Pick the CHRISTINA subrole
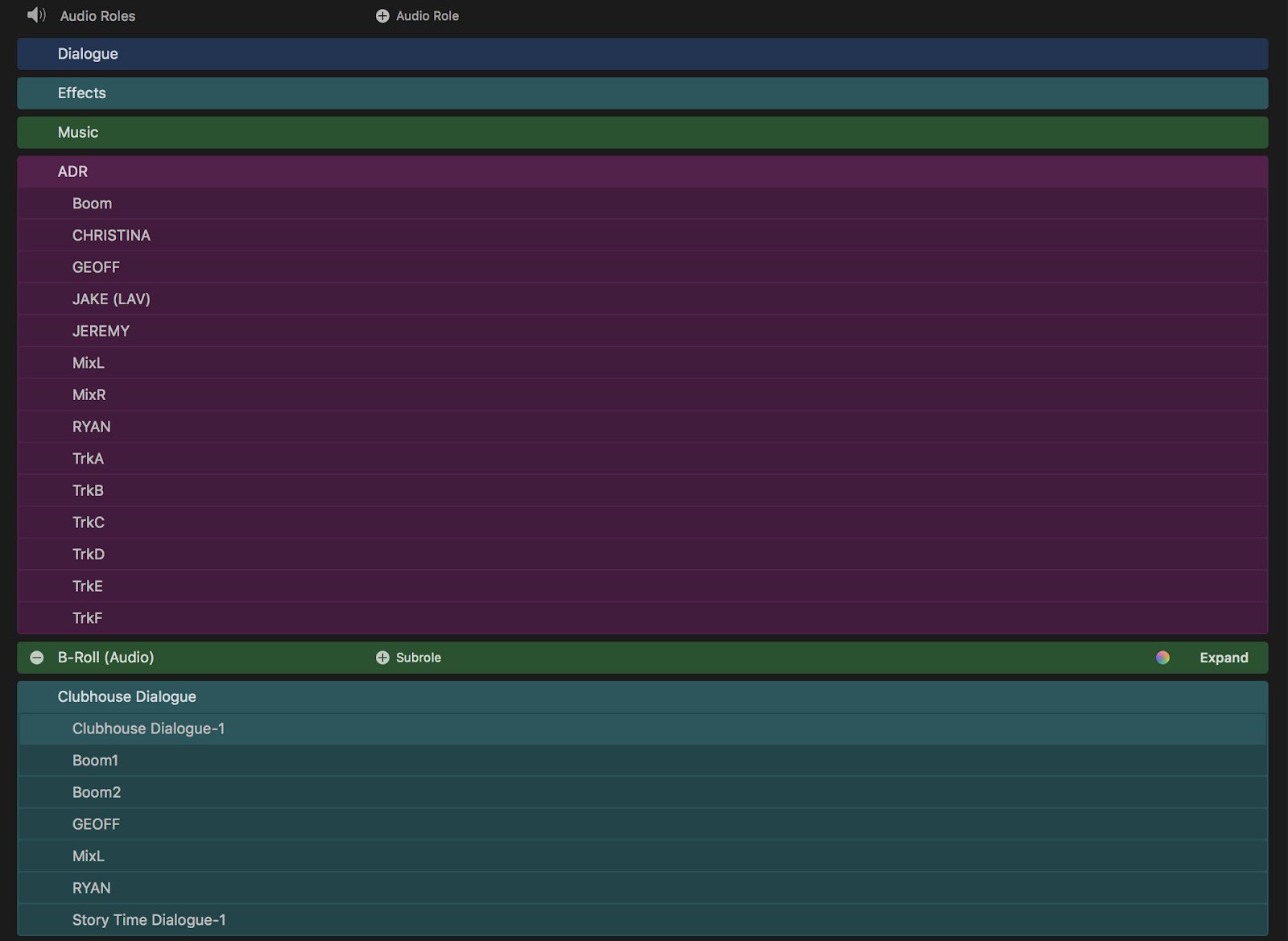The width and height of the screenshot is (1288, 941). [x=642, y=235]
